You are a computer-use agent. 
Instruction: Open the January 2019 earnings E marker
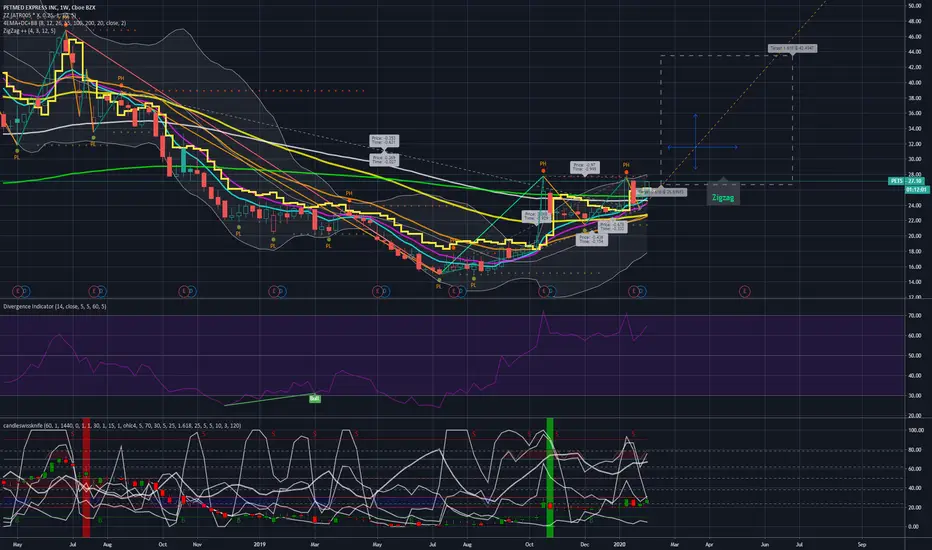[273, 291]
